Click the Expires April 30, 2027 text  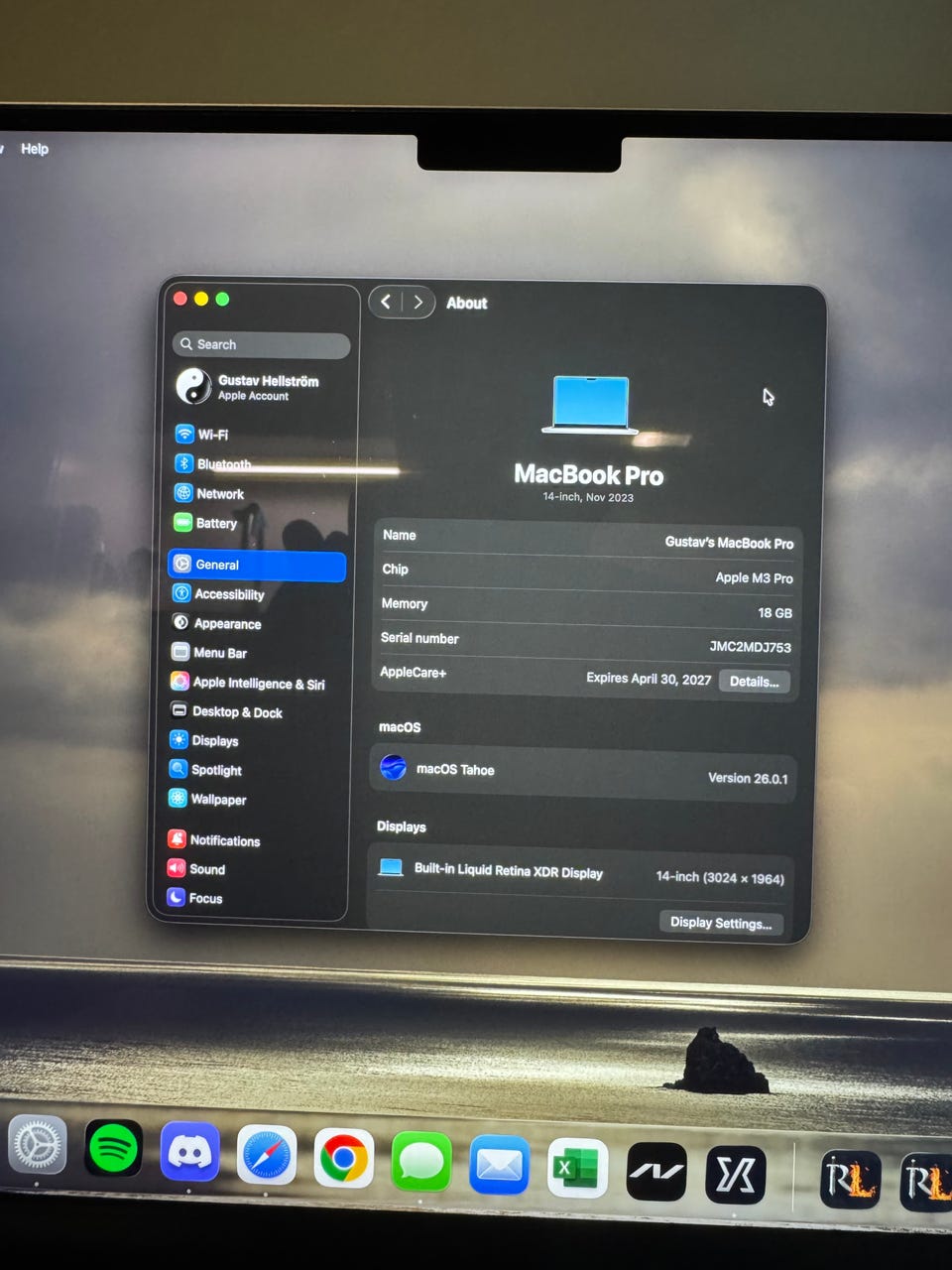click(649, 679)
